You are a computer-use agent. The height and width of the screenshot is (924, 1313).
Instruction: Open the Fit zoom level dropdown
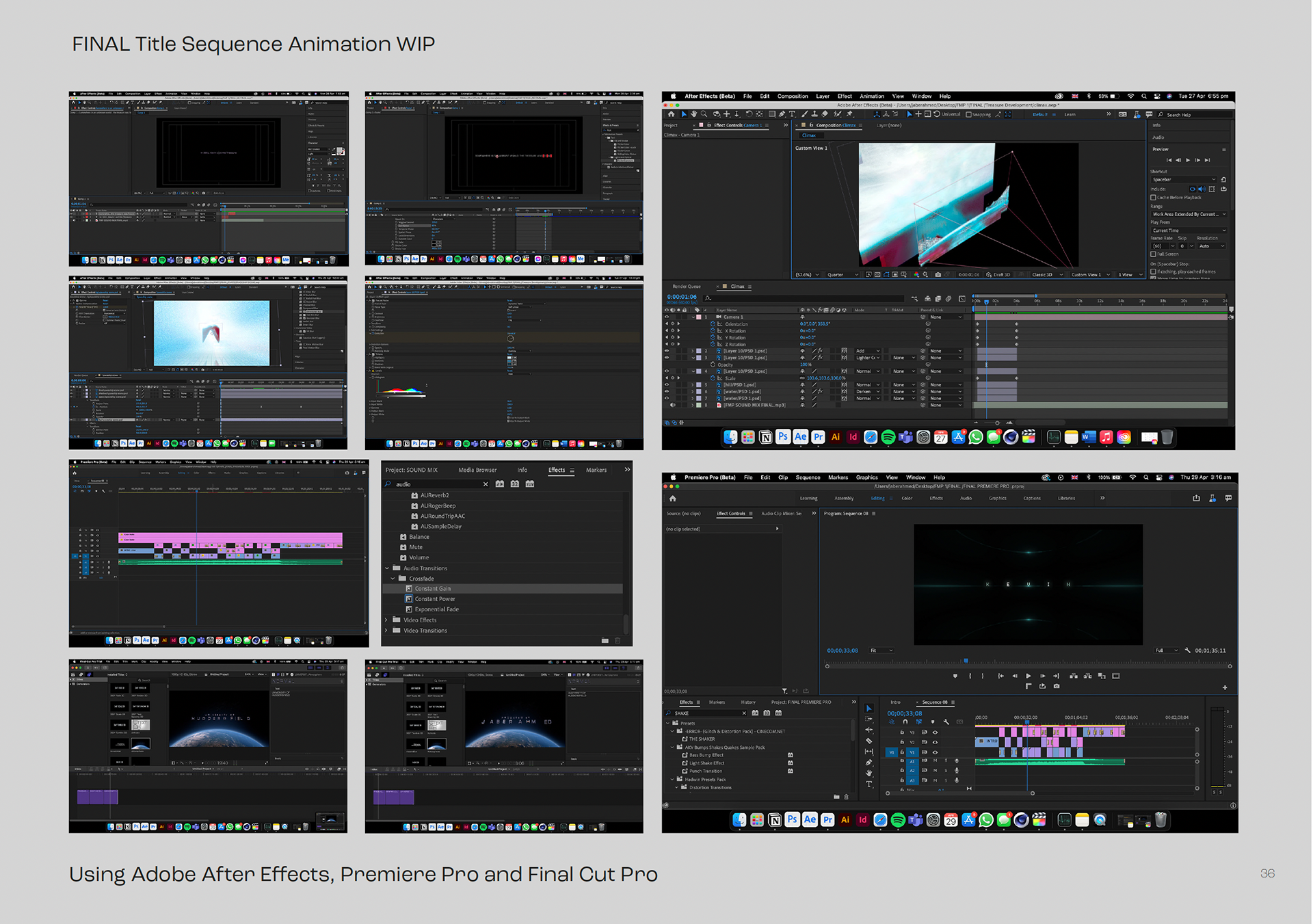881,650
